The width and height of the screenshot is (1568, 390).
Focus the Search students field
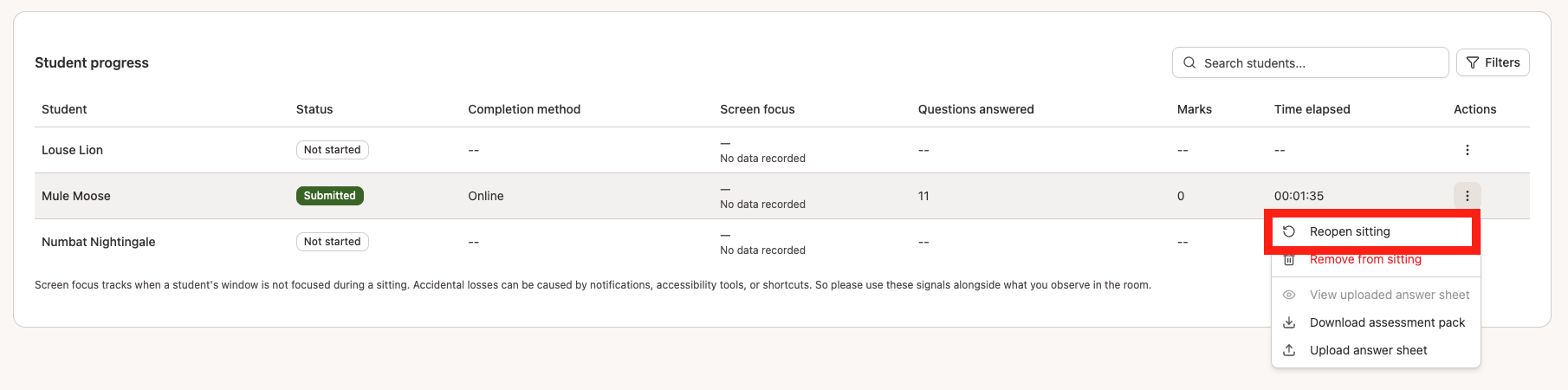[x=1310, y=63]
